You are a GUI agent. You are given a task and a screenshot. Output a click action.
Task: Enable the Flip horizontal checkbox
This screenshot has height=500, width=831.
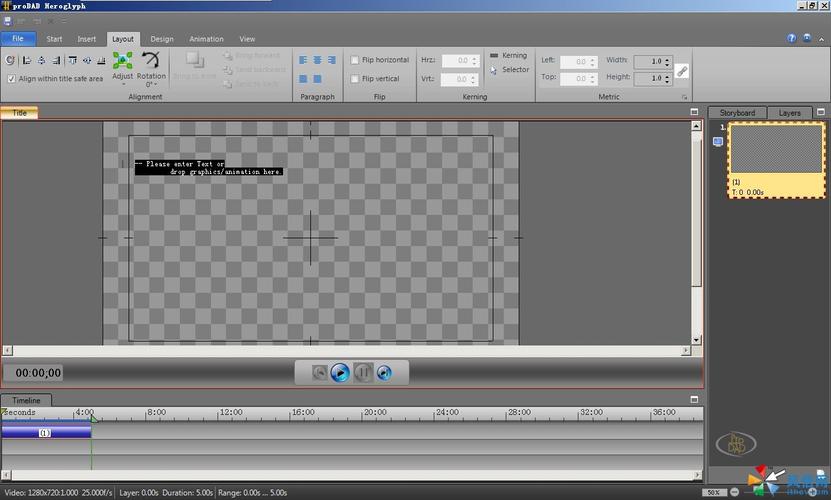(355, 60)
